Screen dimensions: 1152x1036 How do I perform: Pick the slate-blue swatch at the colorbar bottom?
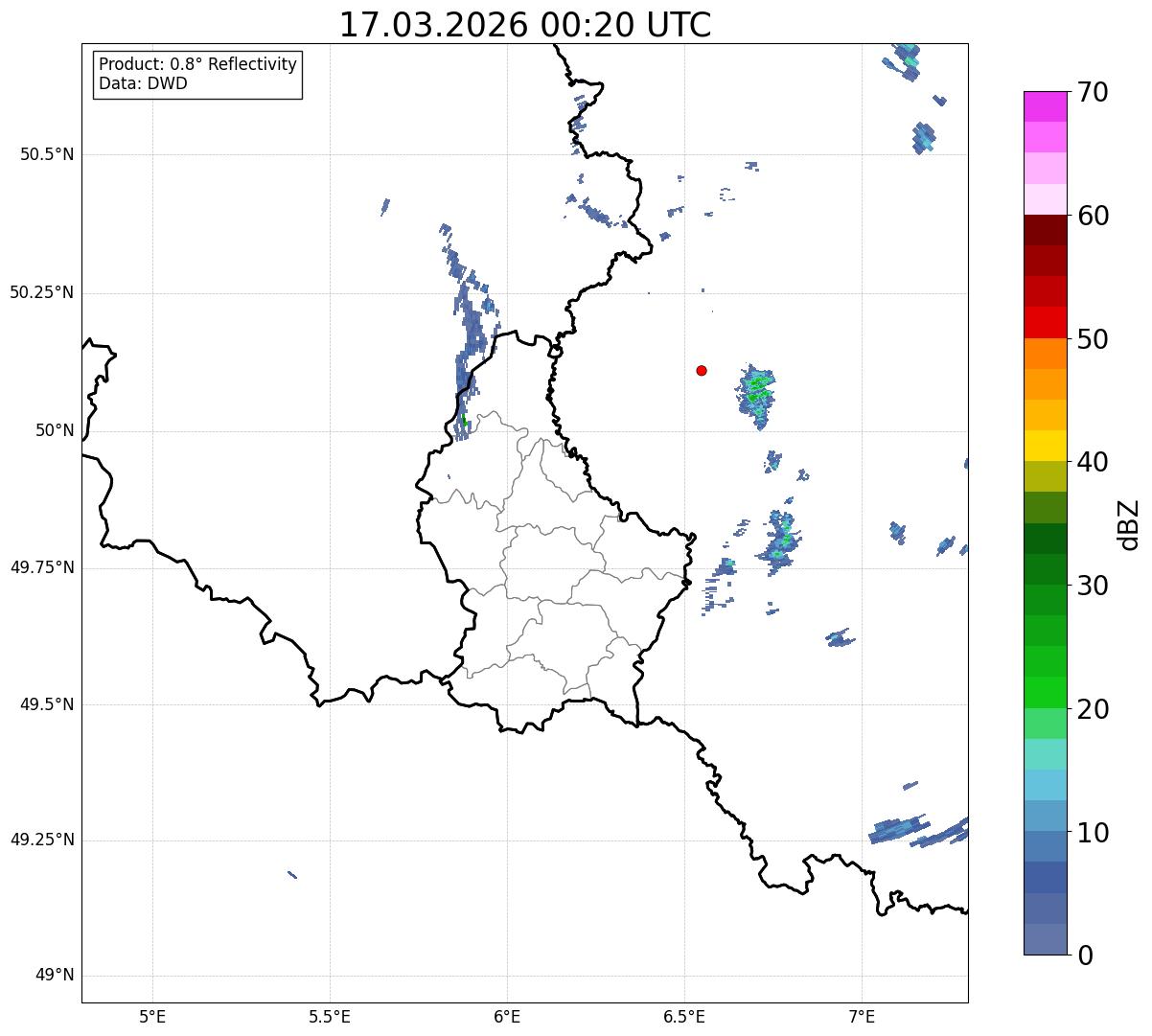(x=1046, y=939)
